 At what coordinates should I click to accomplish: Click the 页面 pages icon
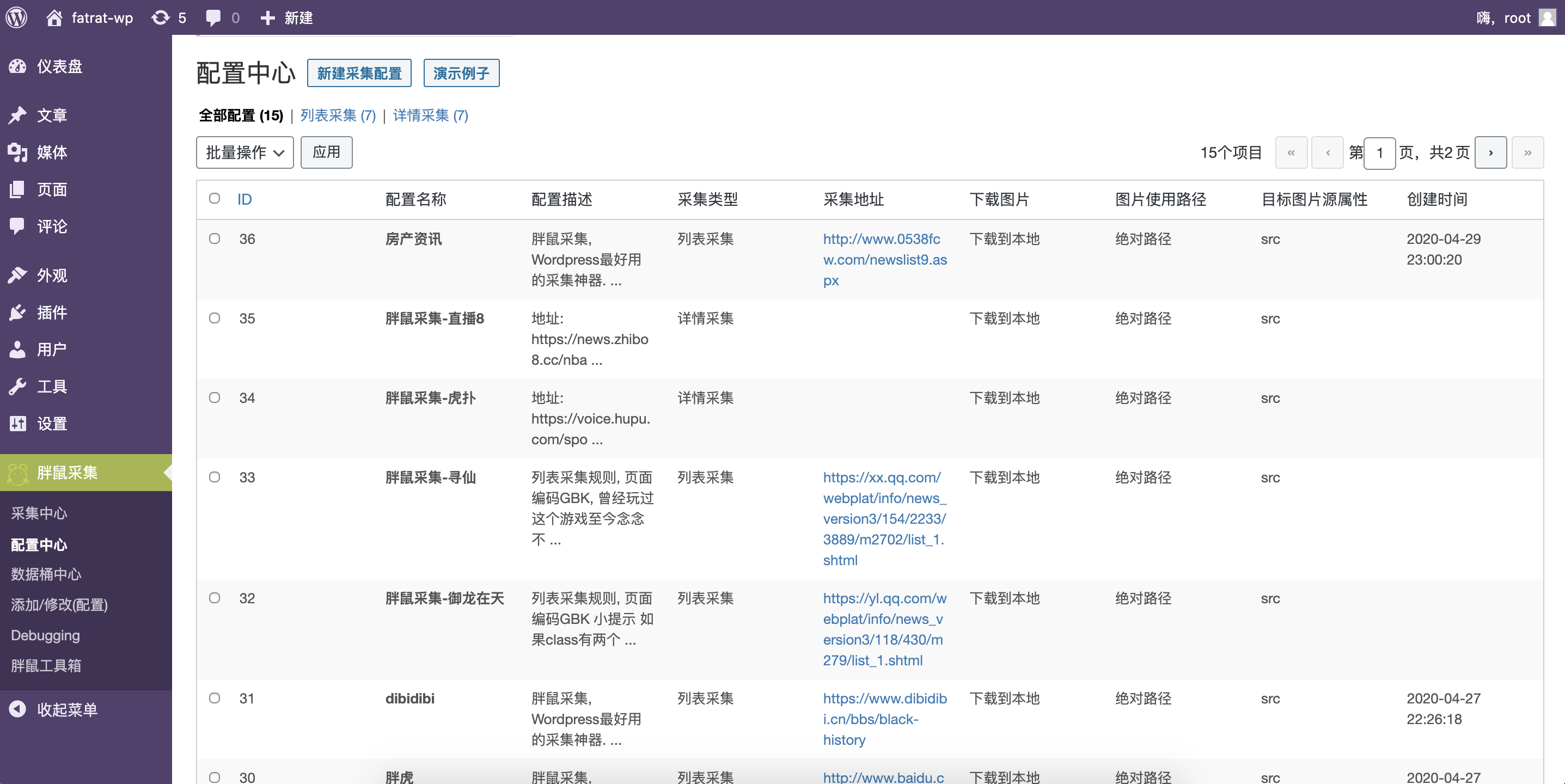[x=17, y=189]
